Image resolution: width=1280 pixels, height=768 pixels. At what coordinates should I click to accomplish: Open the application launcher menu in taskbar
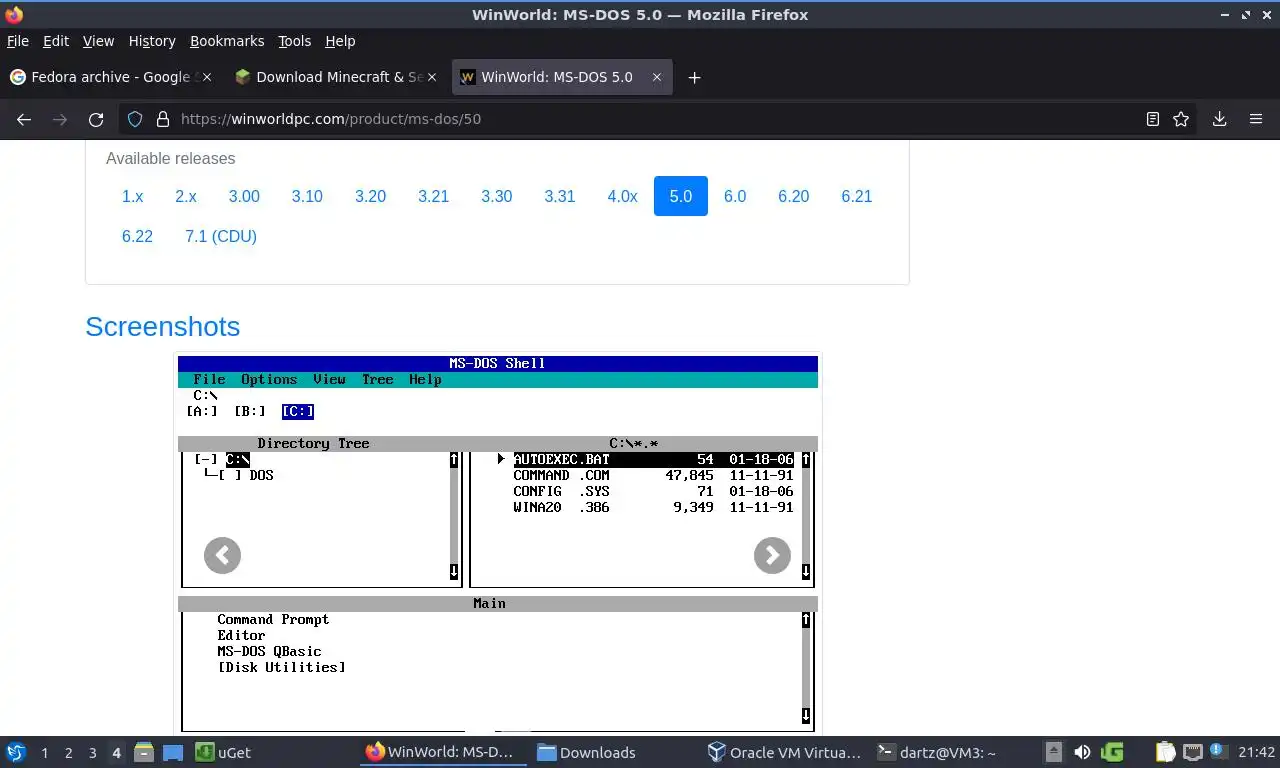15,752
